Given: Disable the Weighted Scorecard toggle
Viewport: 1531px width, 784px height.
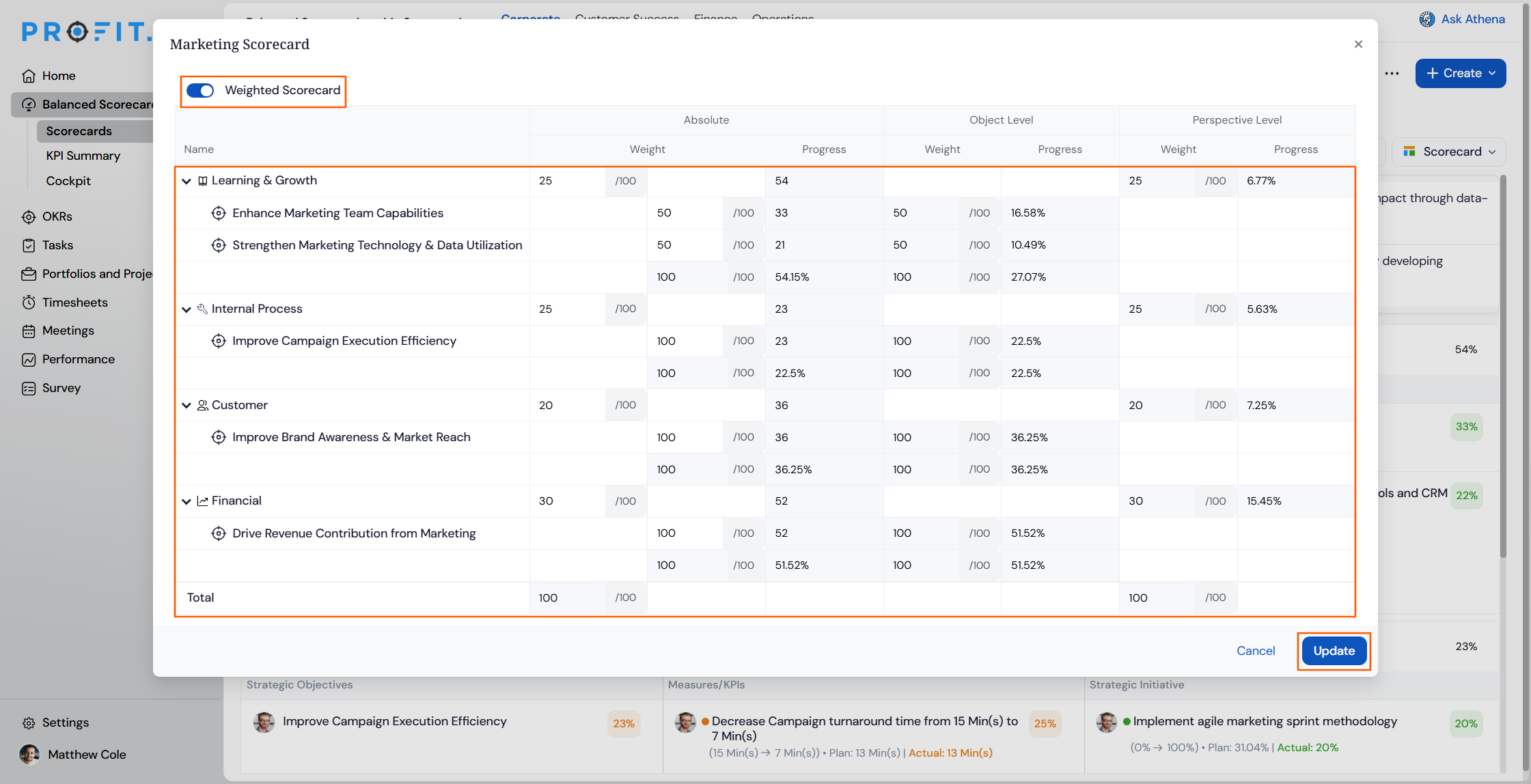Looking at the screenshot, I should click(200, 91).
